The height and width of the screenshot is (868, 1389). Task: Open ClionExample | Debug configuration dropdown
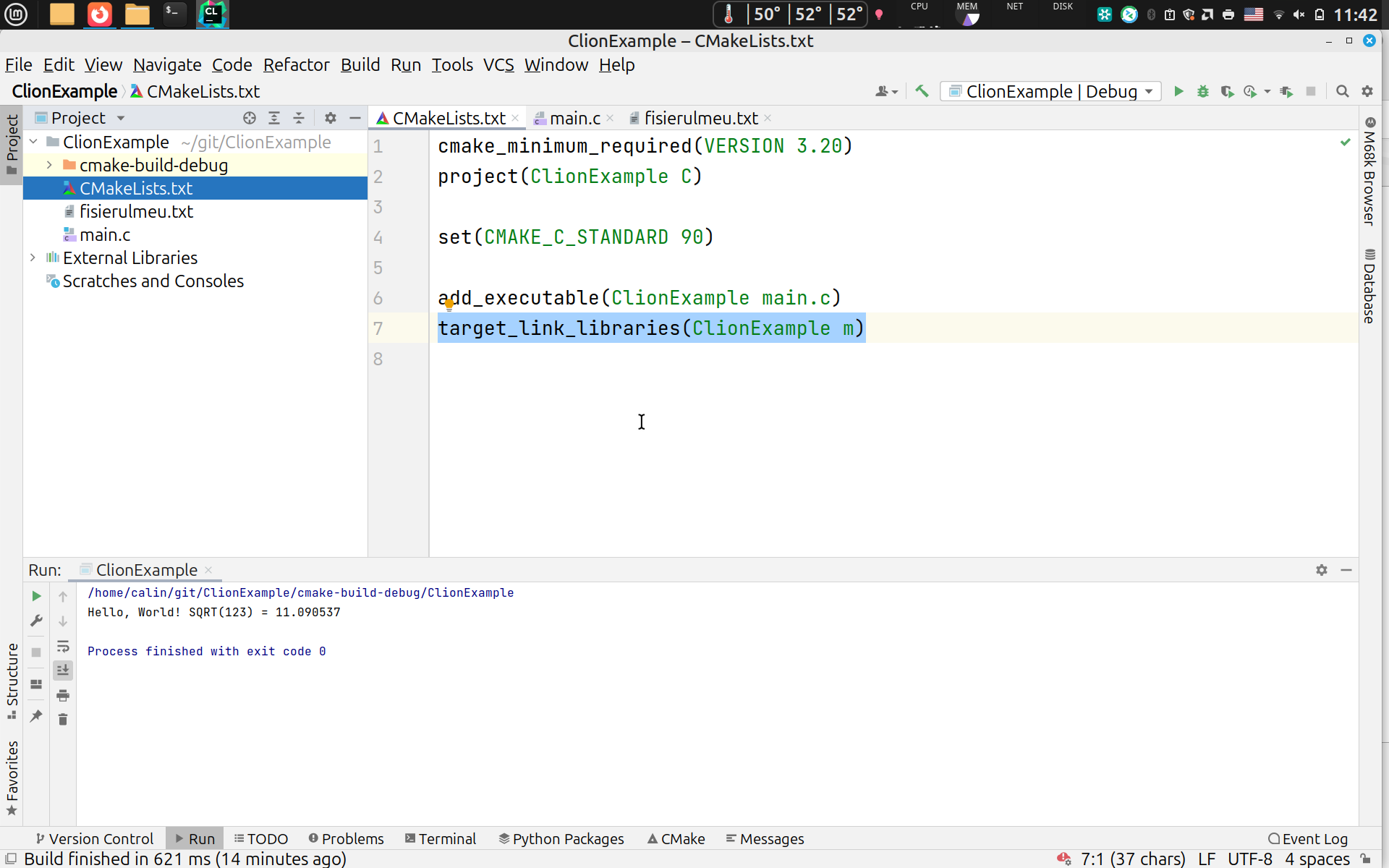(x=1051, y=91)
